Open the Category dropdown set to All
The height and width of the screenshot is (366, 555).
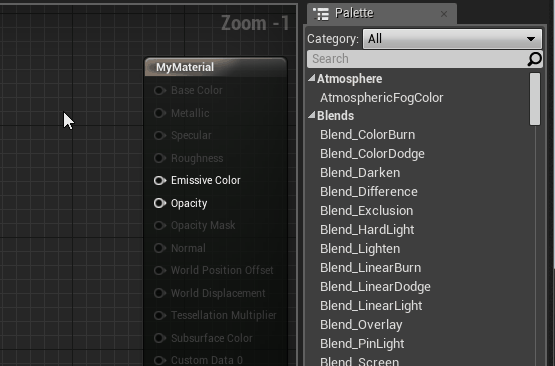coord(452,39)
